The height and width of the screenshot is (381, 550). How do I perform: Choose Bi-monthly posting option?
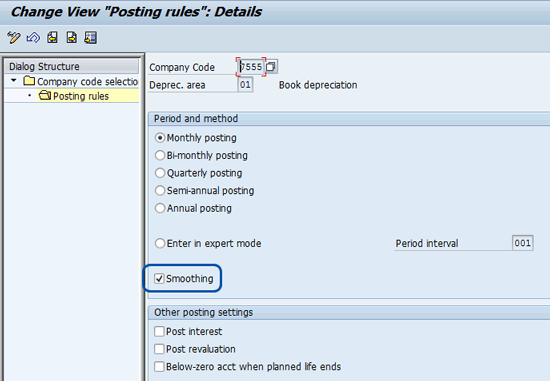click(x=160, y=155)
